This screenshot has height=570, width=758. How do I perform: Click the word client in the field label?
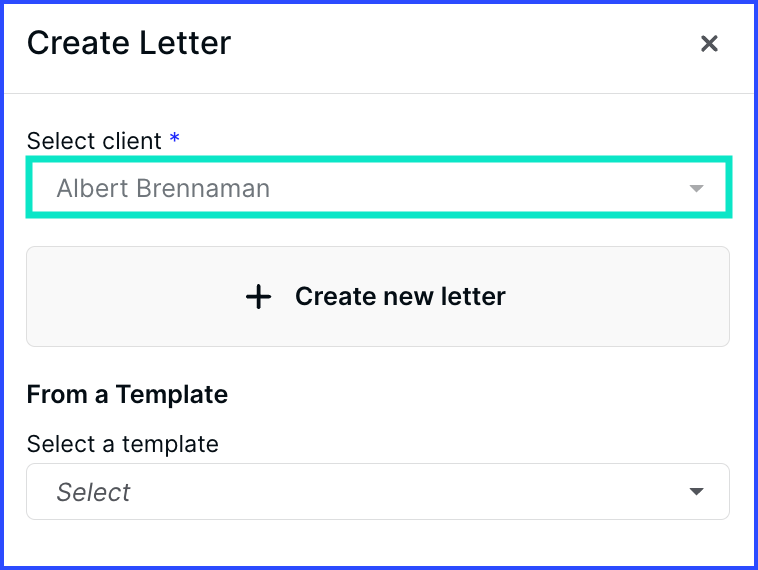131,141
